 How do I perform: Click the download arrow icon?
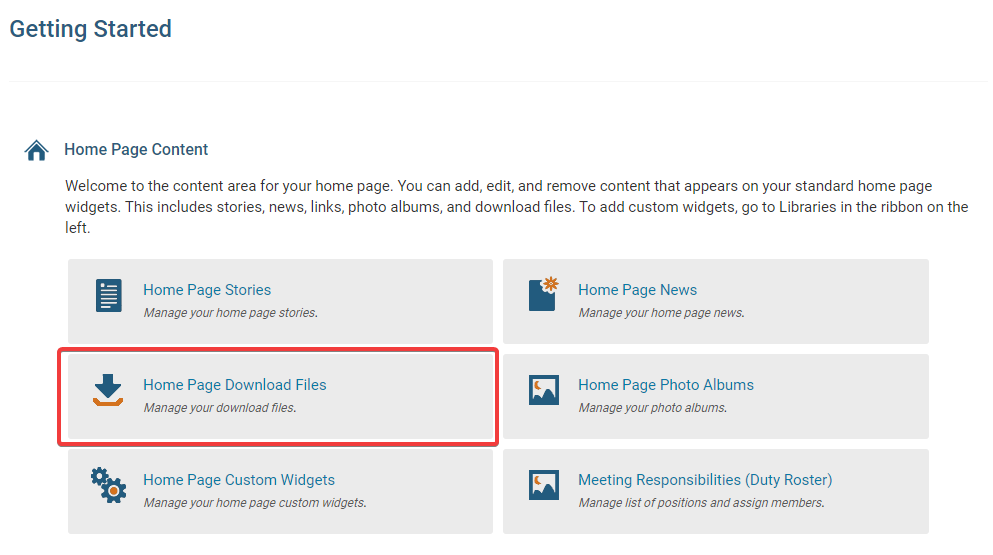(108, 390)
